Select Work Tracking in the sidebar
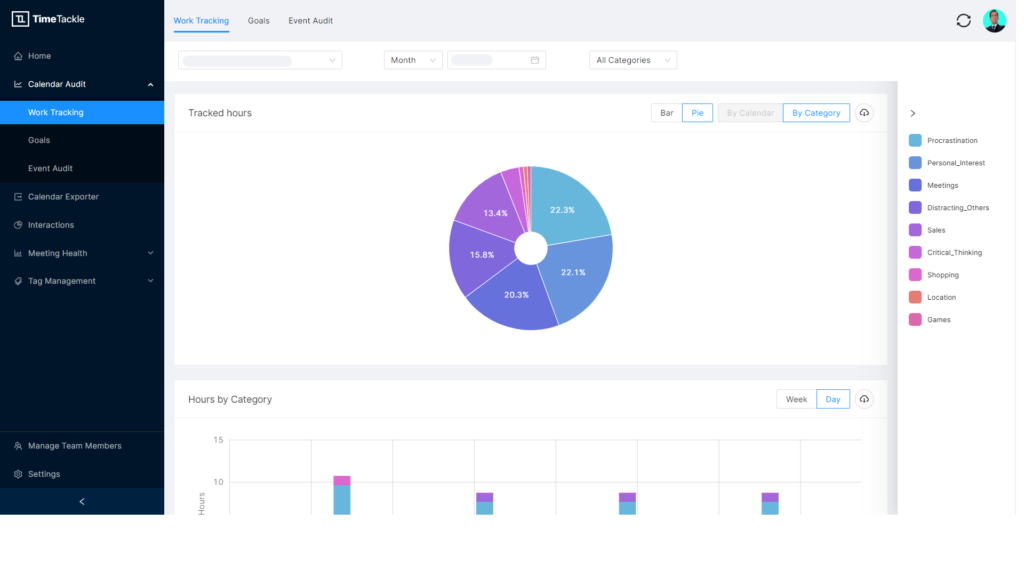Viewport: 1024px width, 576px height. click(x=82, y=112)
